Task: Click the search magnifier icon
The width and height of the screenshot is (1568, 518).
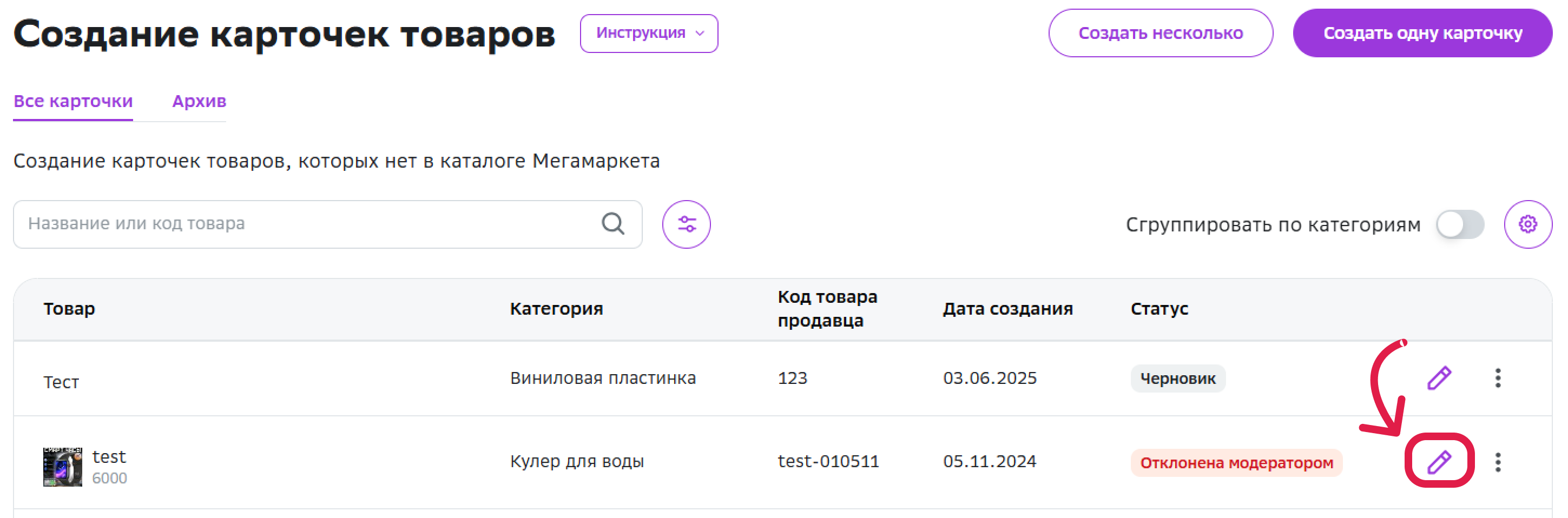Action: [613, 224]
